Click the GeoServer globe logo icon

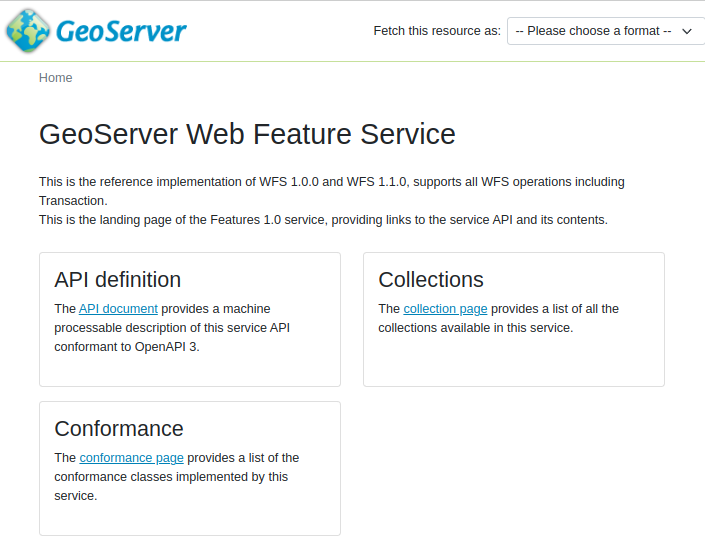27,31
